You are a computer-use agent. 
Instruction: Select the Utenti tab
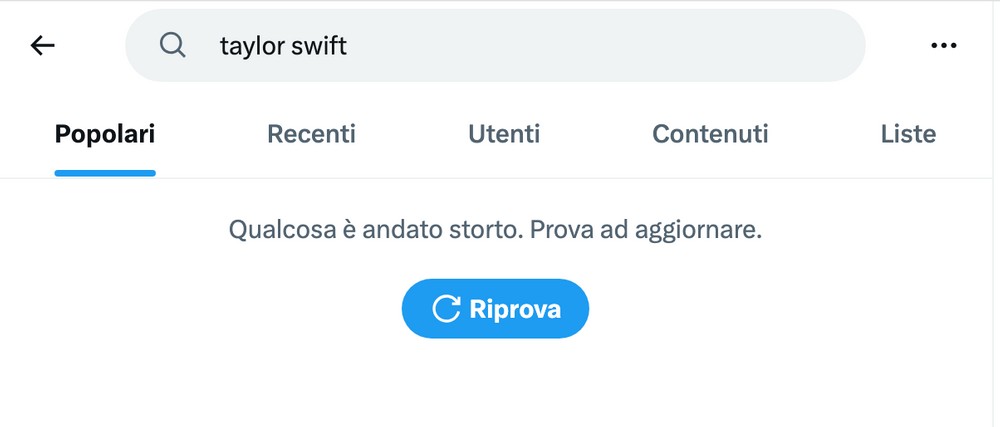point(504,134)
